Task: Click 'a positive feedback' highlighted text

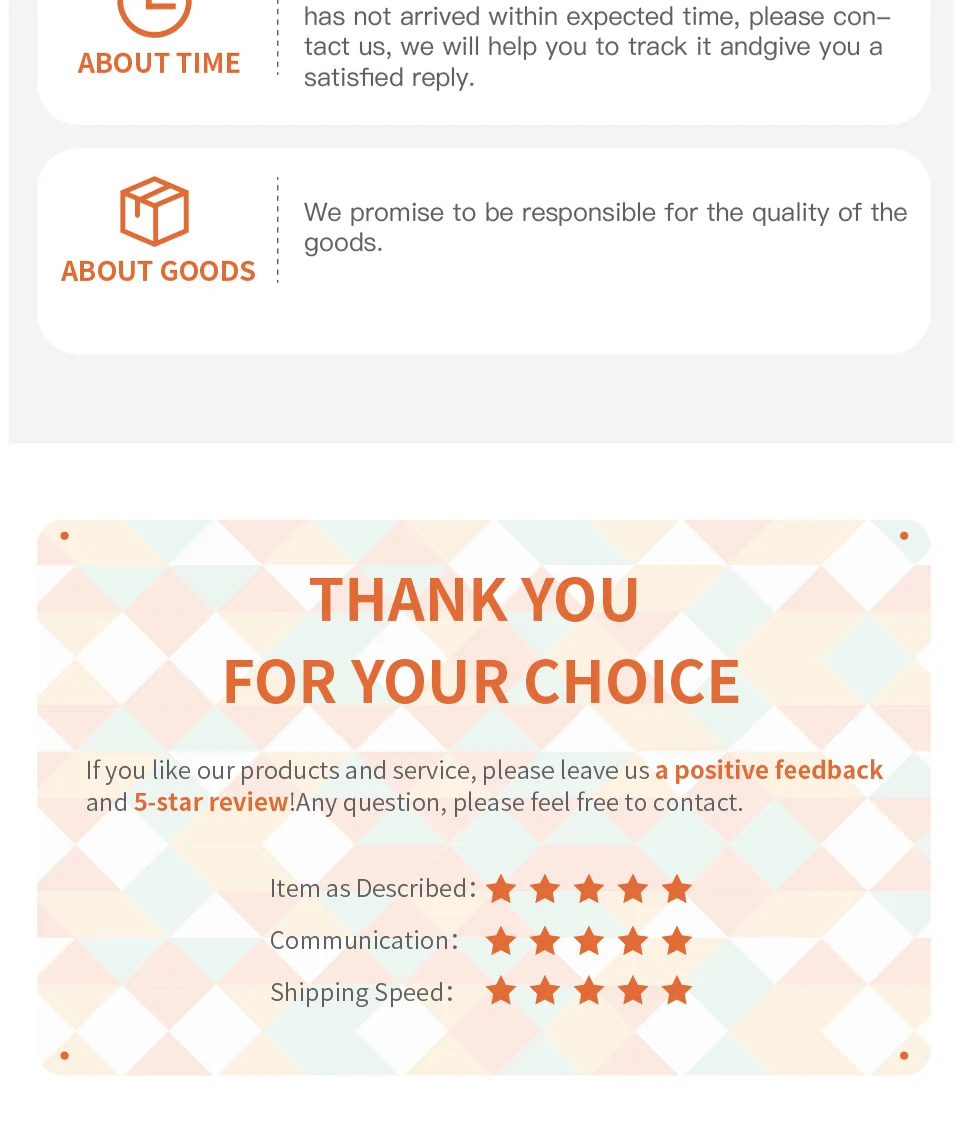Action: (769, 770)
